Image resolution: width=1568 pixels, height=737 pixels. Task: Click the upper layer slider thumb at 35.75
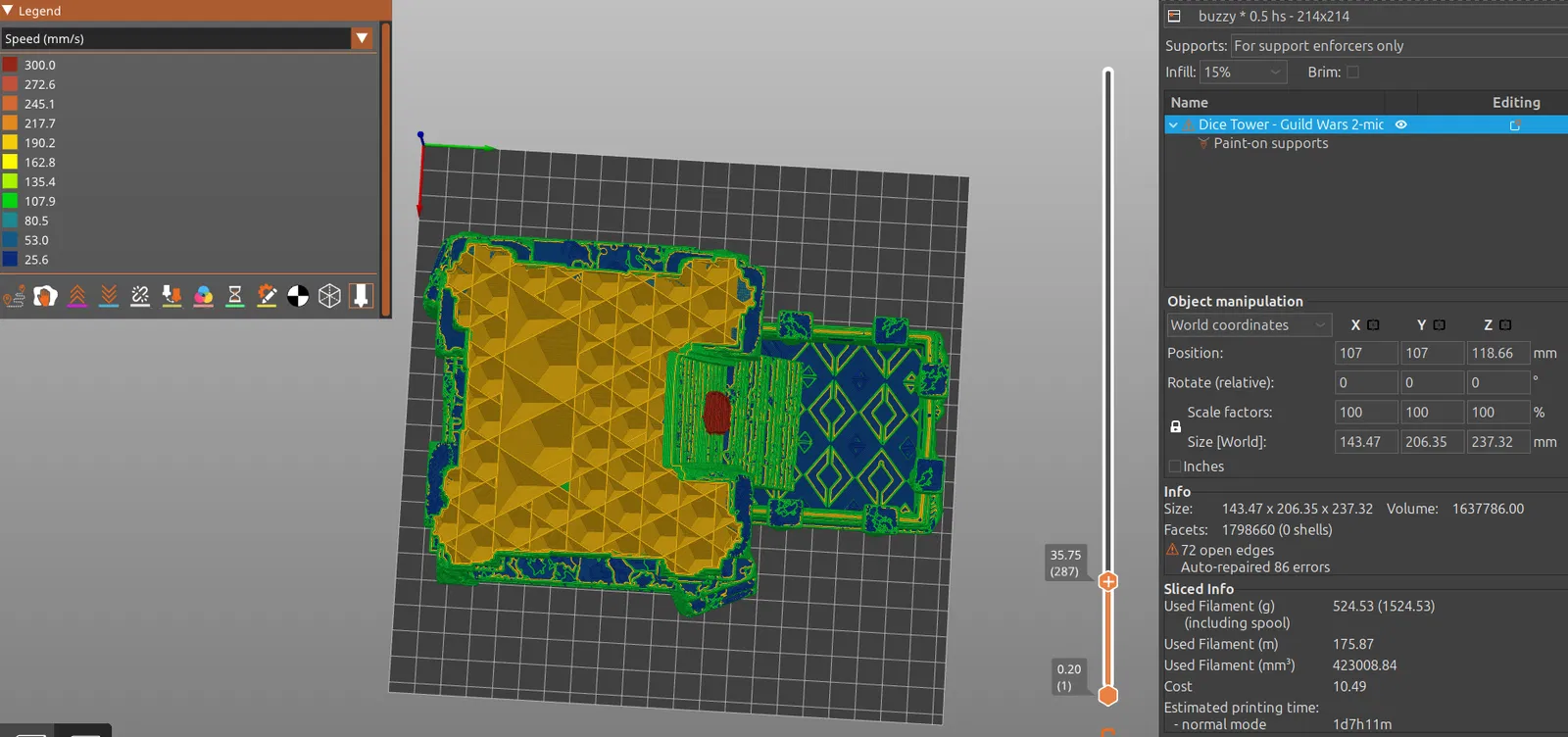tap(1108, 581)
